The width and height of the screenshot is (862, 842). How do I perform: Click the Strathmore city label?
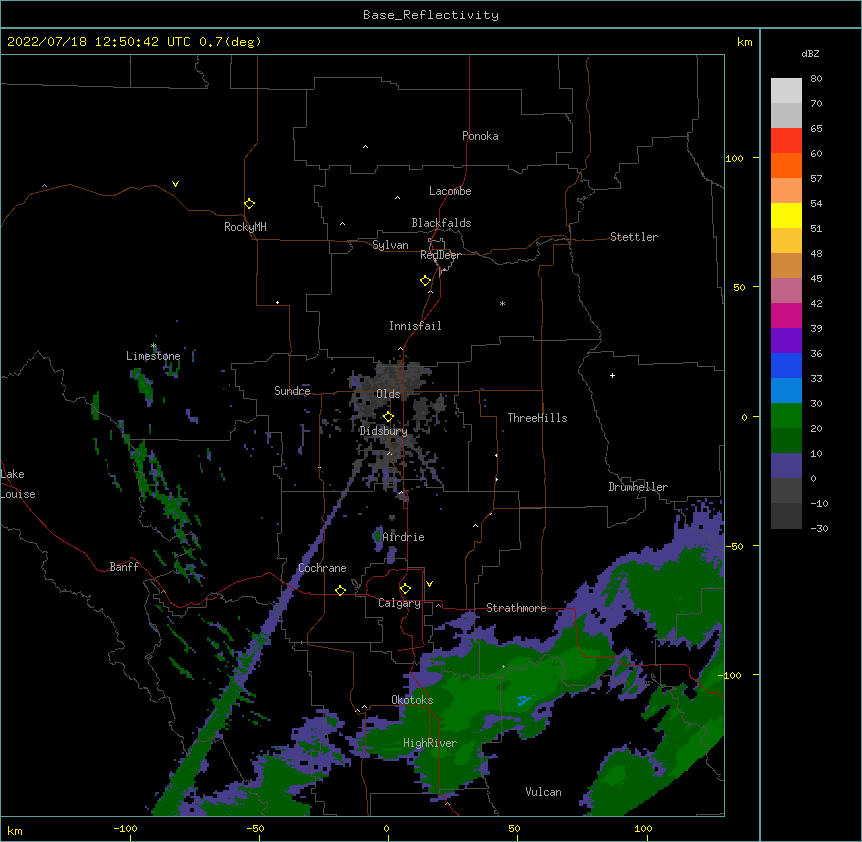(516, 608)
